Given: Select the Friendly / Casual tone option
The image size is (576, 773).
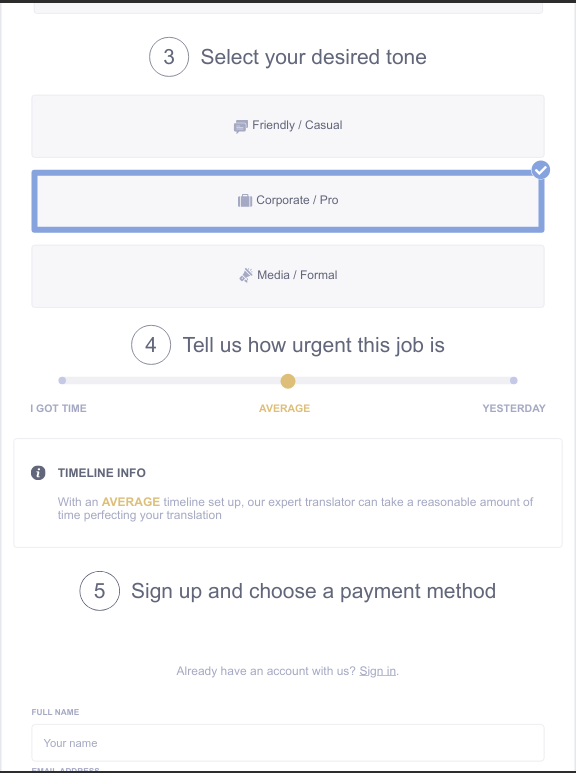Looking at the screenshot, I should click(288, 126).
